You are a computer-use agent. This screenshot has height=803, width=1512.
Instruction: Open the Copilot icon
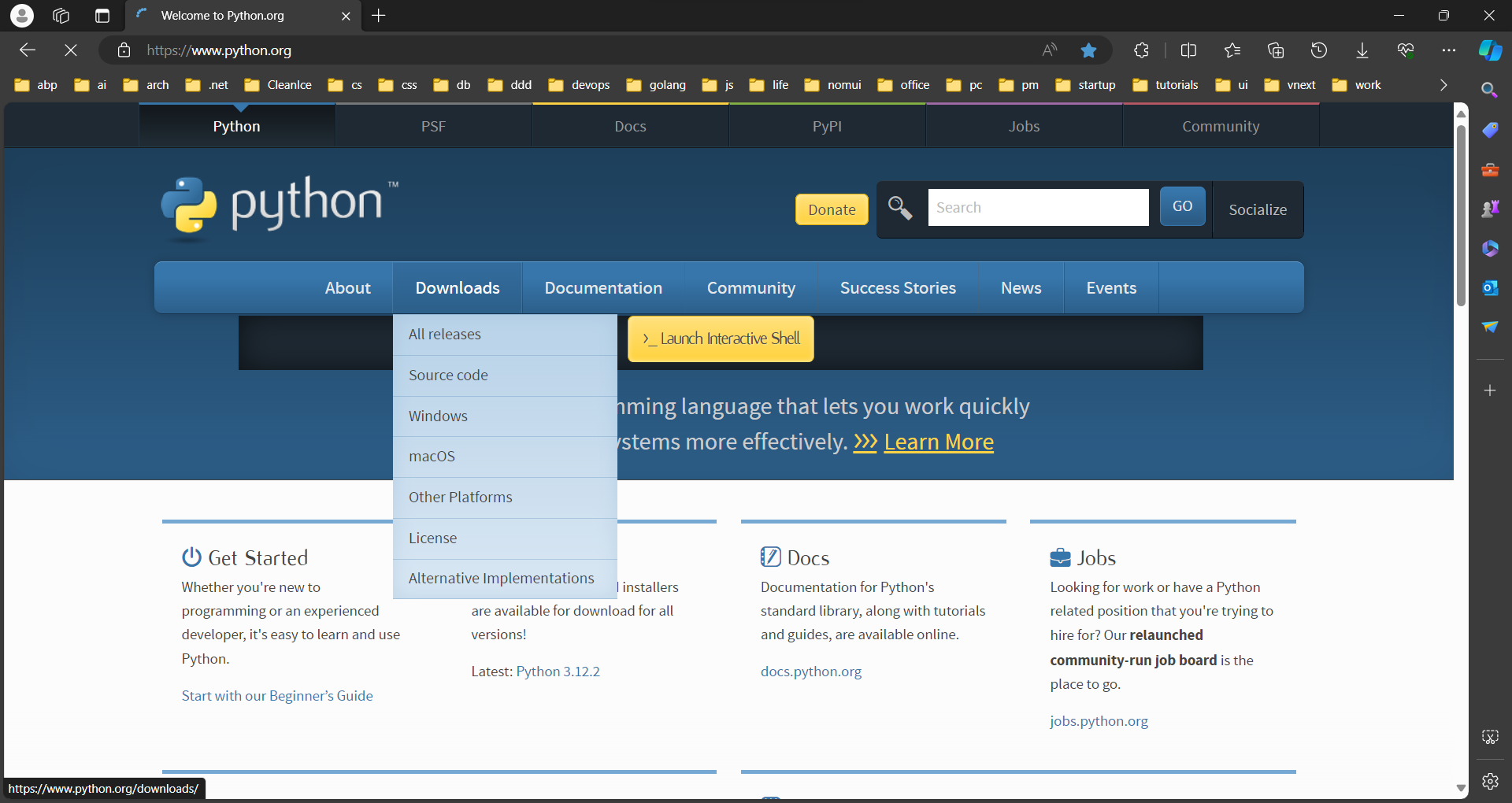[1490, 50]
